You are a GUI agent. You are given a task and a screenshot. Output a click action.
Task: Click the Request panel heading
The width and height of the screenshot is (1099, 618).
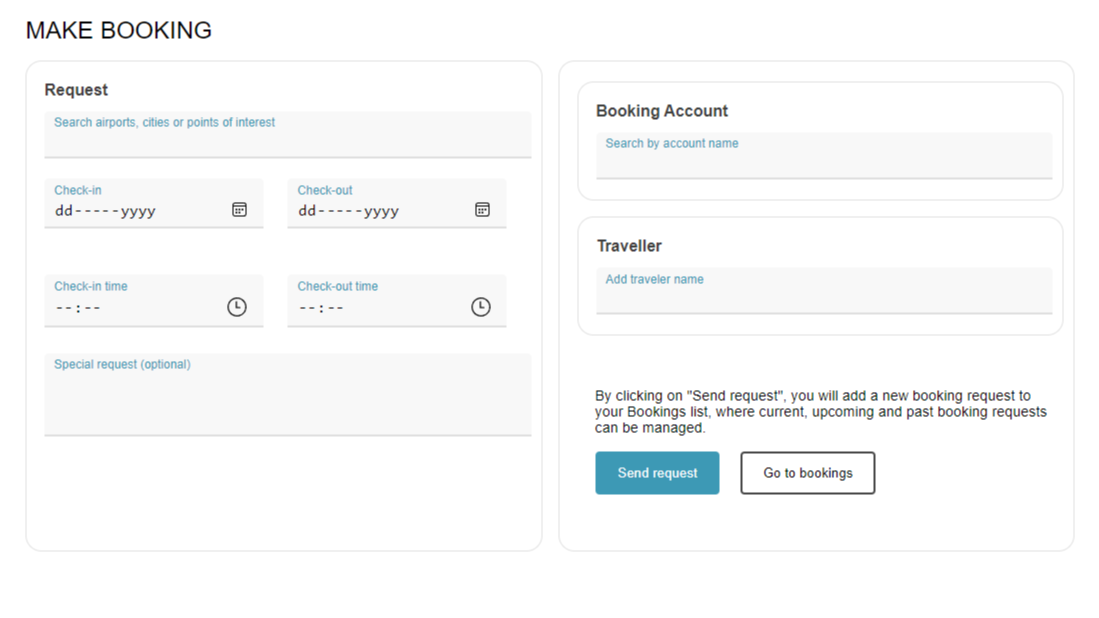pos(77,89)
